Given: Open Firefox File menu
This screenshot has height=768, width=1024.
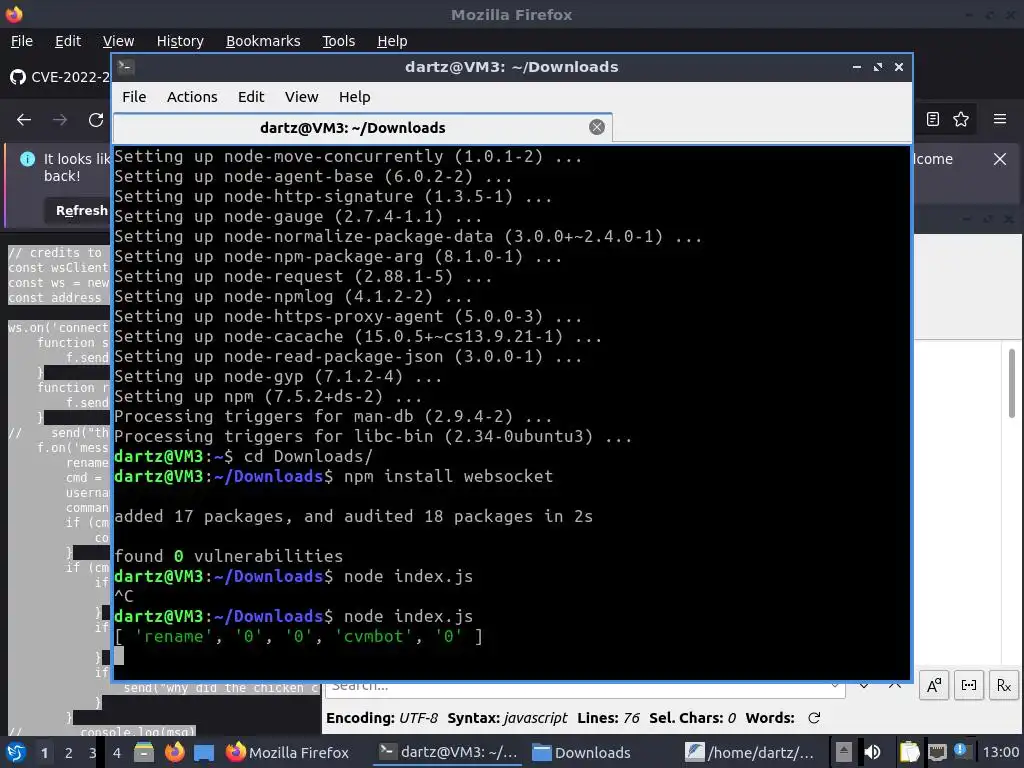Looking at the screenshot, I should (22, 41).
